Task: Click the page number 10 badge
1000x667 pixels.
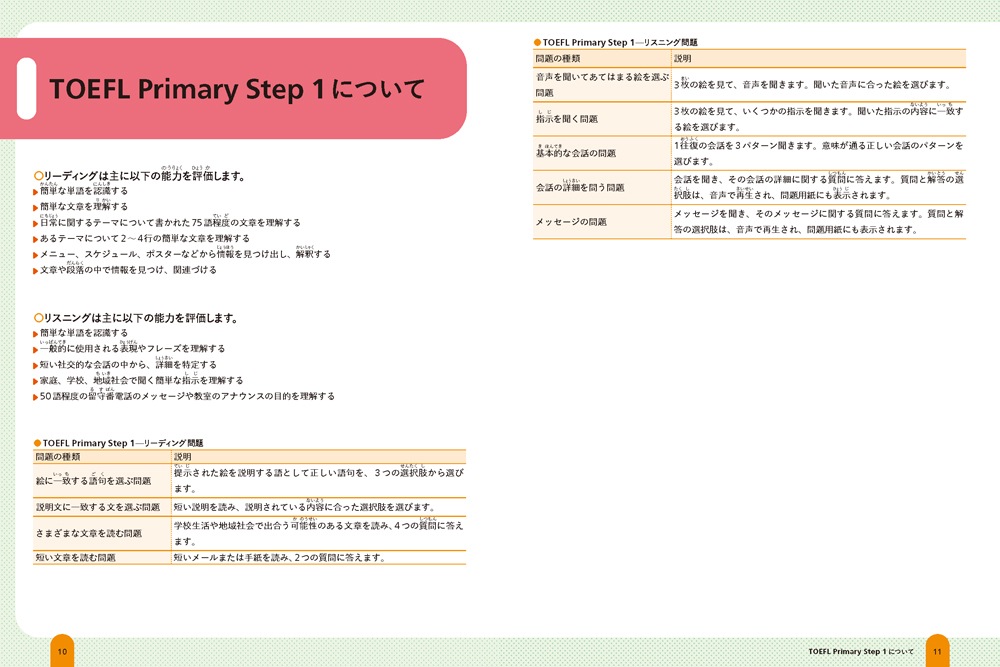Action: pos(62,652)
